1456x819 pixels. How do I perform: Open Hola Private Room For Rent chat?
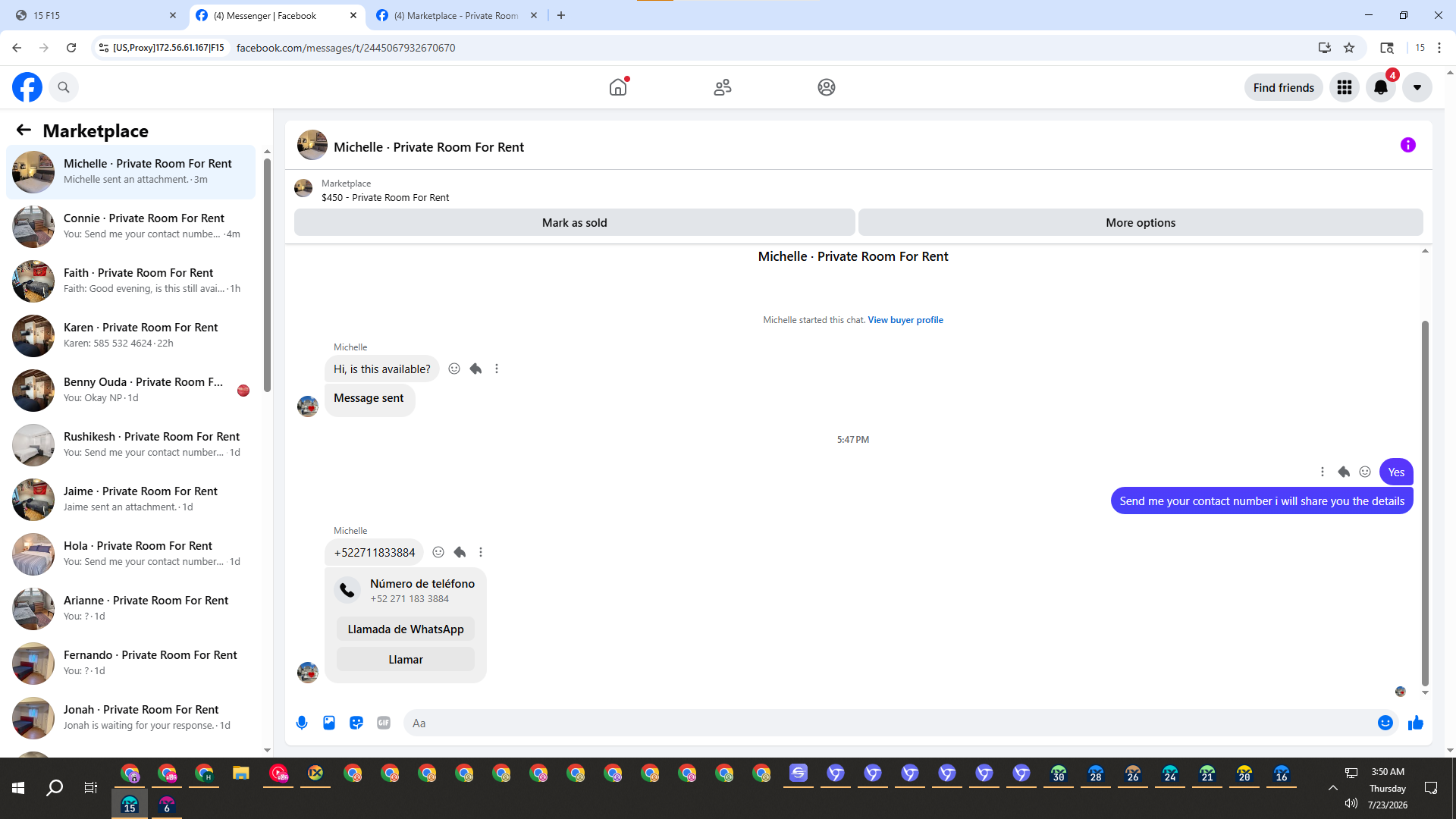pyautogui.click(x=130, y=554)
